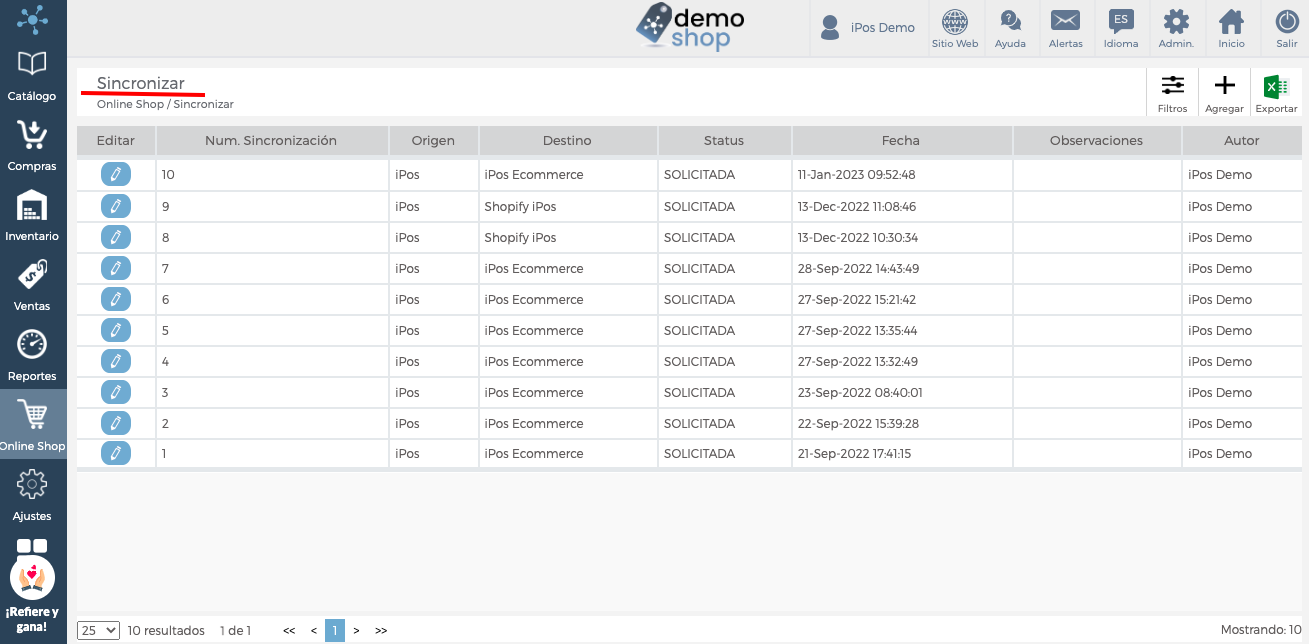Click the Observaciones column header
1309x644 pixels.
click(x=1096, y=141)
